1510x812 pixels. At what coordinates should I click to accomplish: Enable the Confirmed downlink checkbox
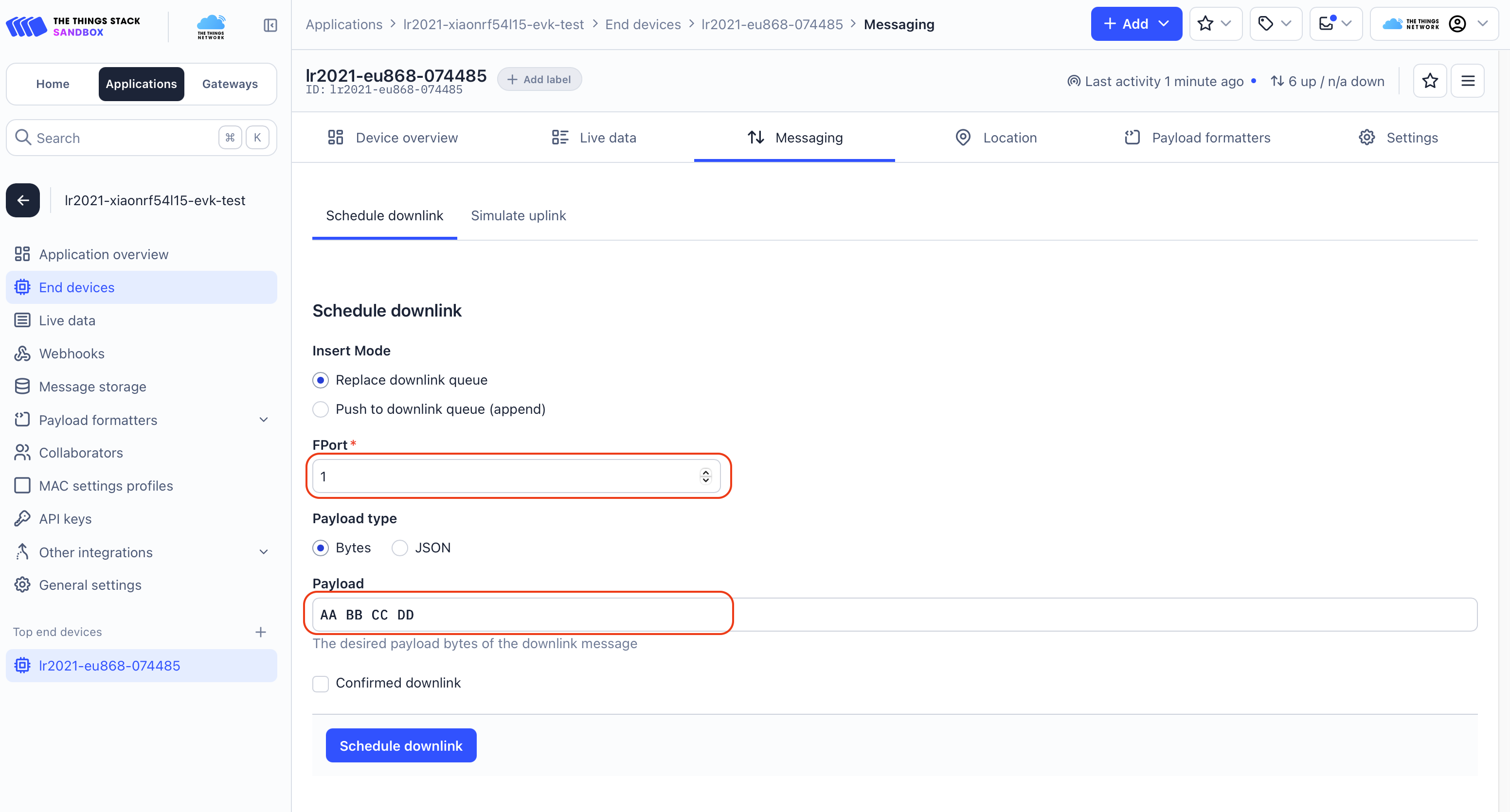click(321, 683)
